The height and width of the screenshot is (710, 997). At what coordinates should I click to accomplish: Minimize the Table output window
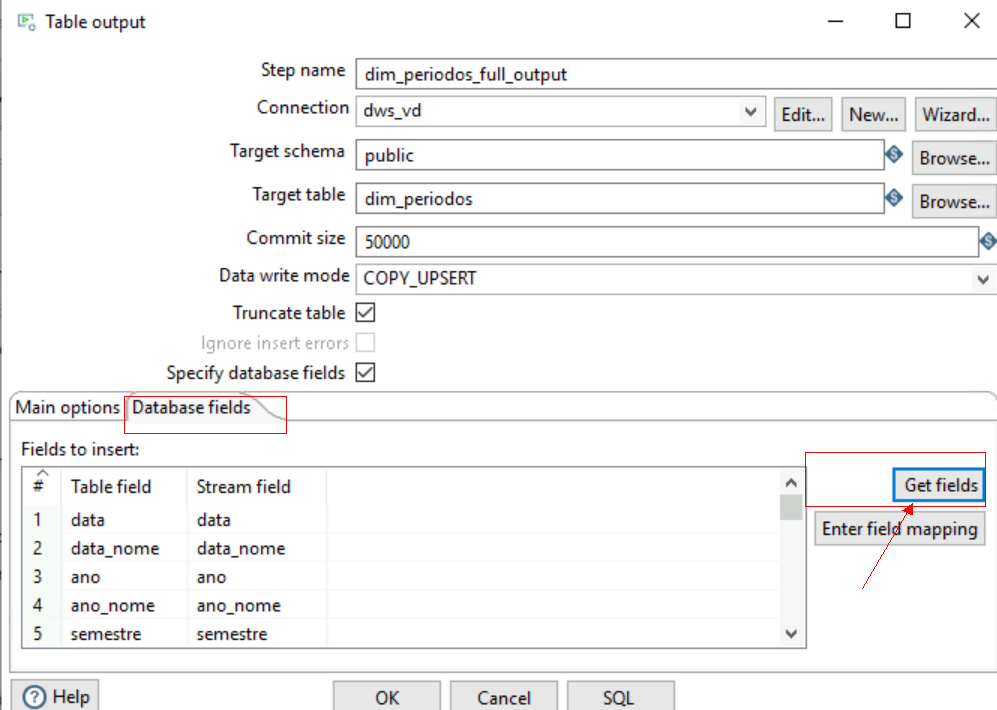[x=835, y=21]
